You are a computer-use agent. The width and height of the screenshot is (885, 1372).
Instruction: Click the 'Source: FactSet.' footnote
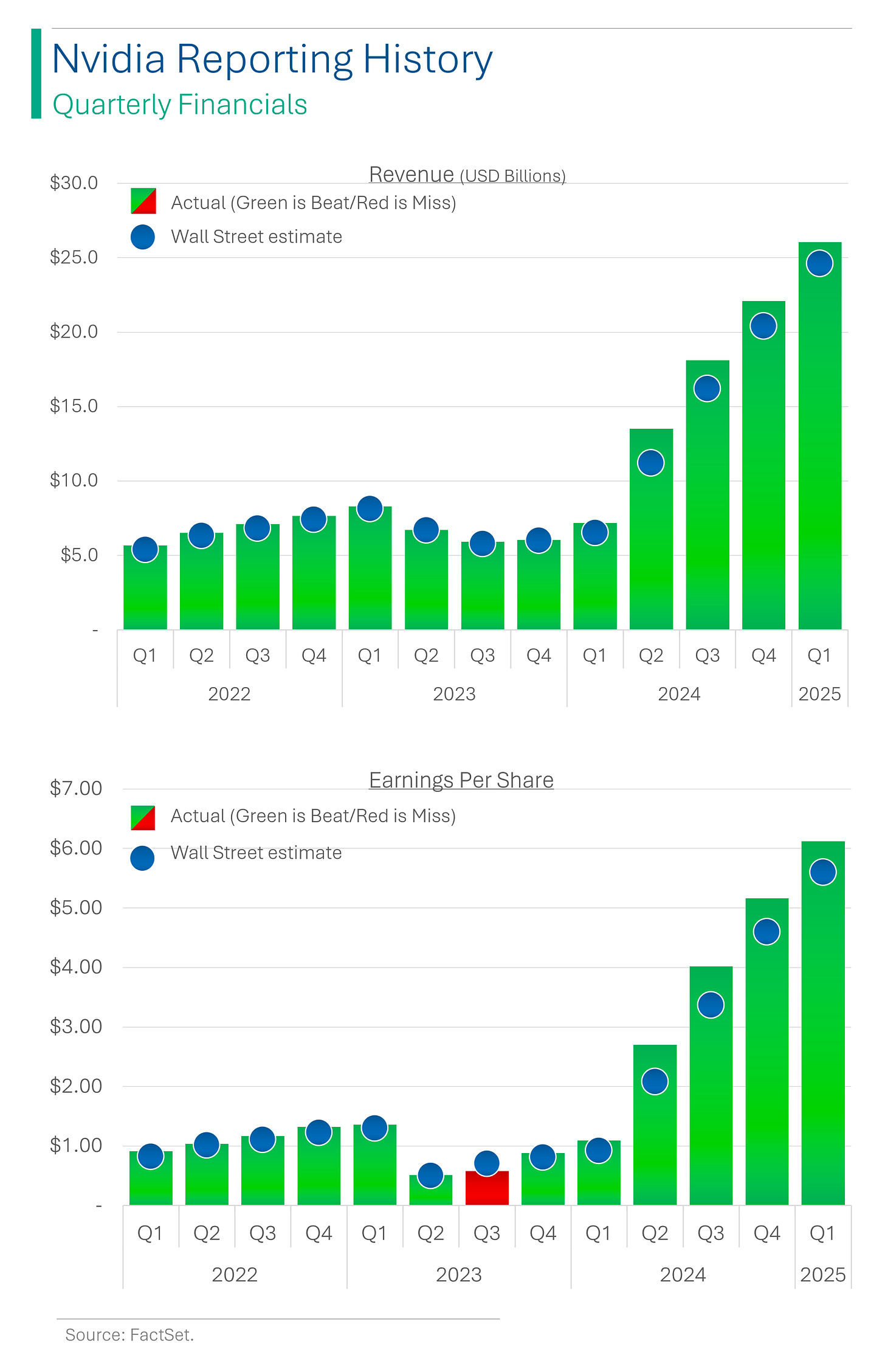129,1335
